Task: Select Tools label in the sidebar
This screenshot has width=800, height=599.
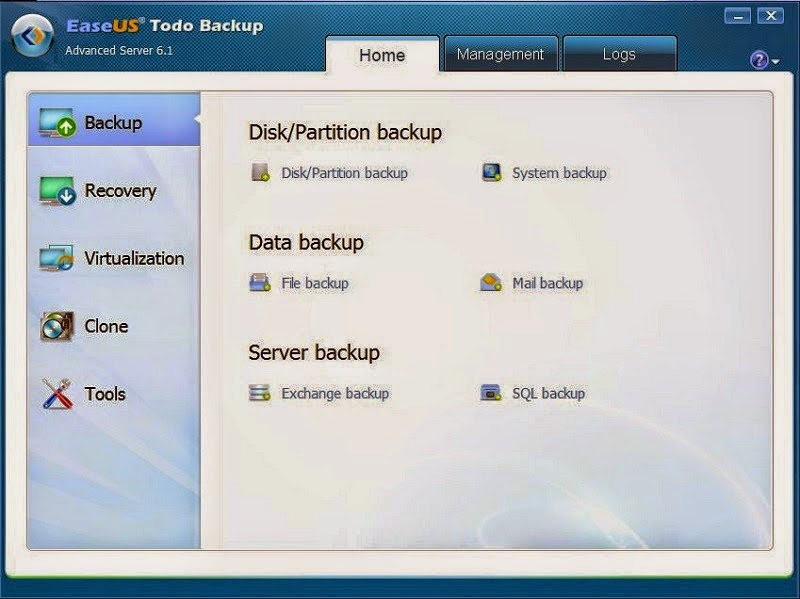Action: coord(105,394)
